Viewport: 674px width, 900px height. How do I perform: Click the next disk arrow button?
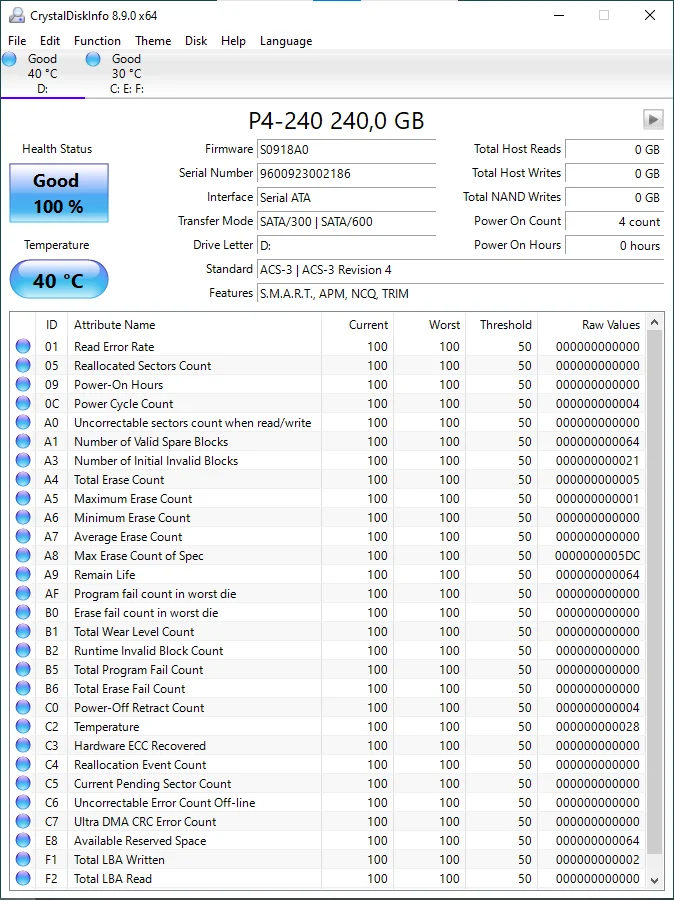tap(653, 120)
